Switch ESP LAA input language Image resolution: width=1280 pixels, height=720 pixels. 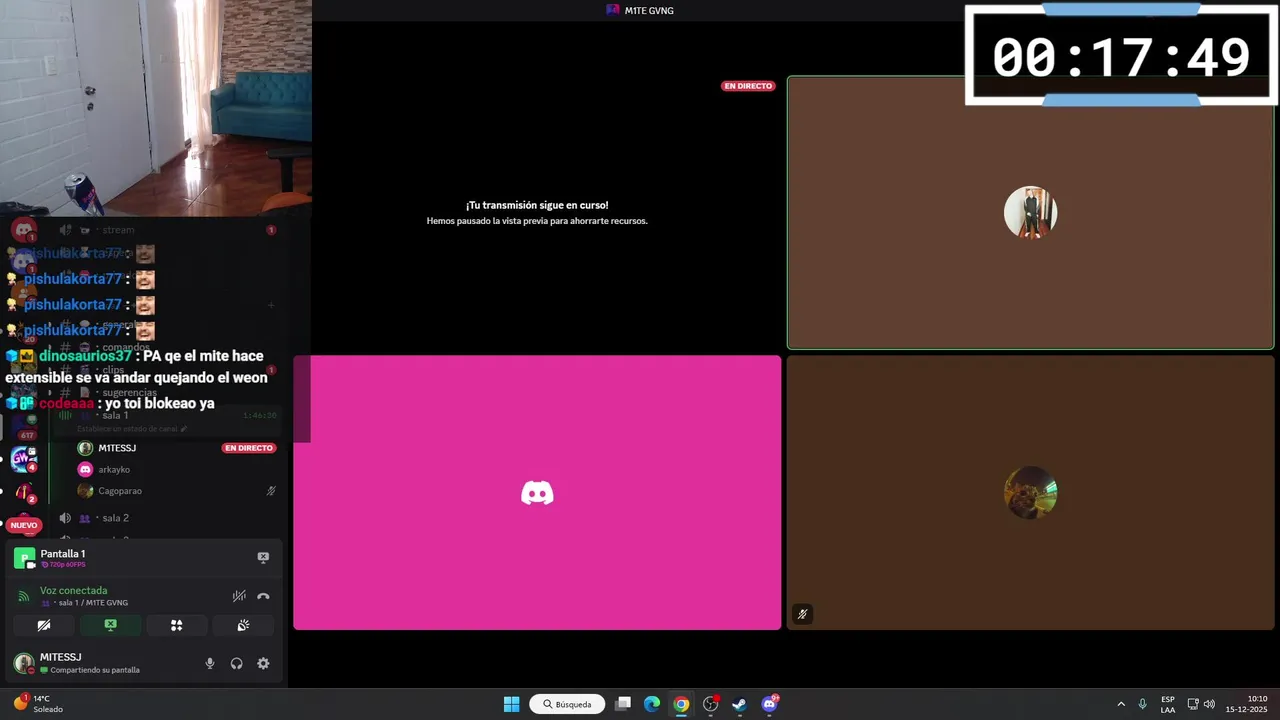click(1168, 704)
